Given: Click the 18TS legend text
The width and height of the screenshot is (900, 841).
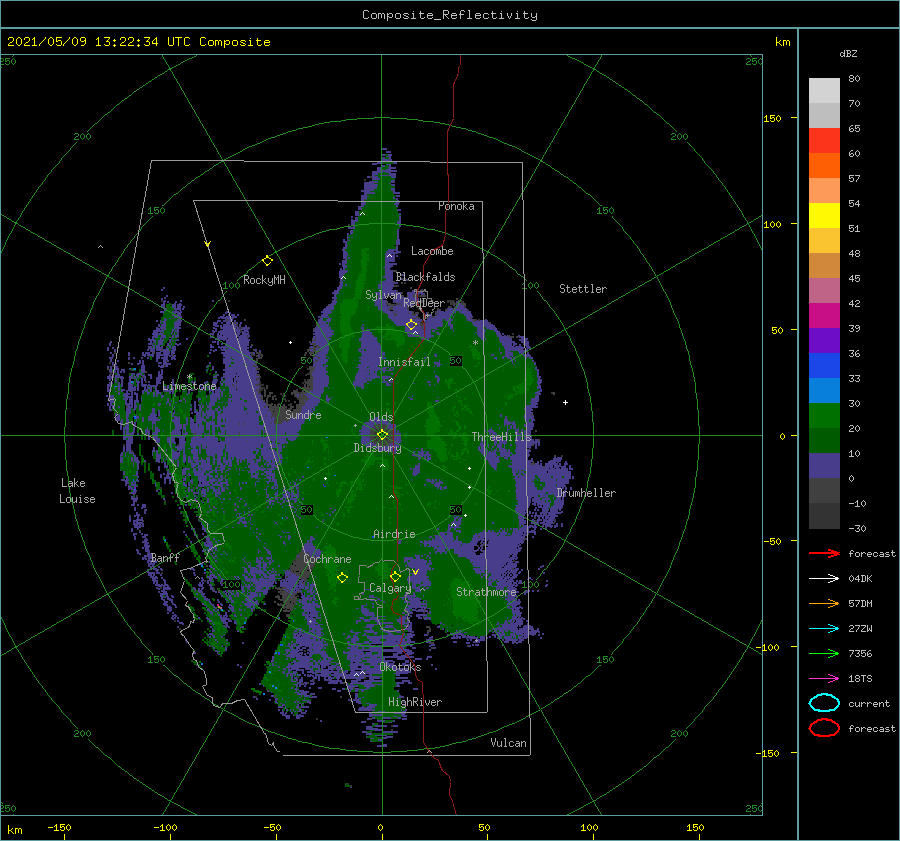Looking at the screenshot, I should point(860,679).
